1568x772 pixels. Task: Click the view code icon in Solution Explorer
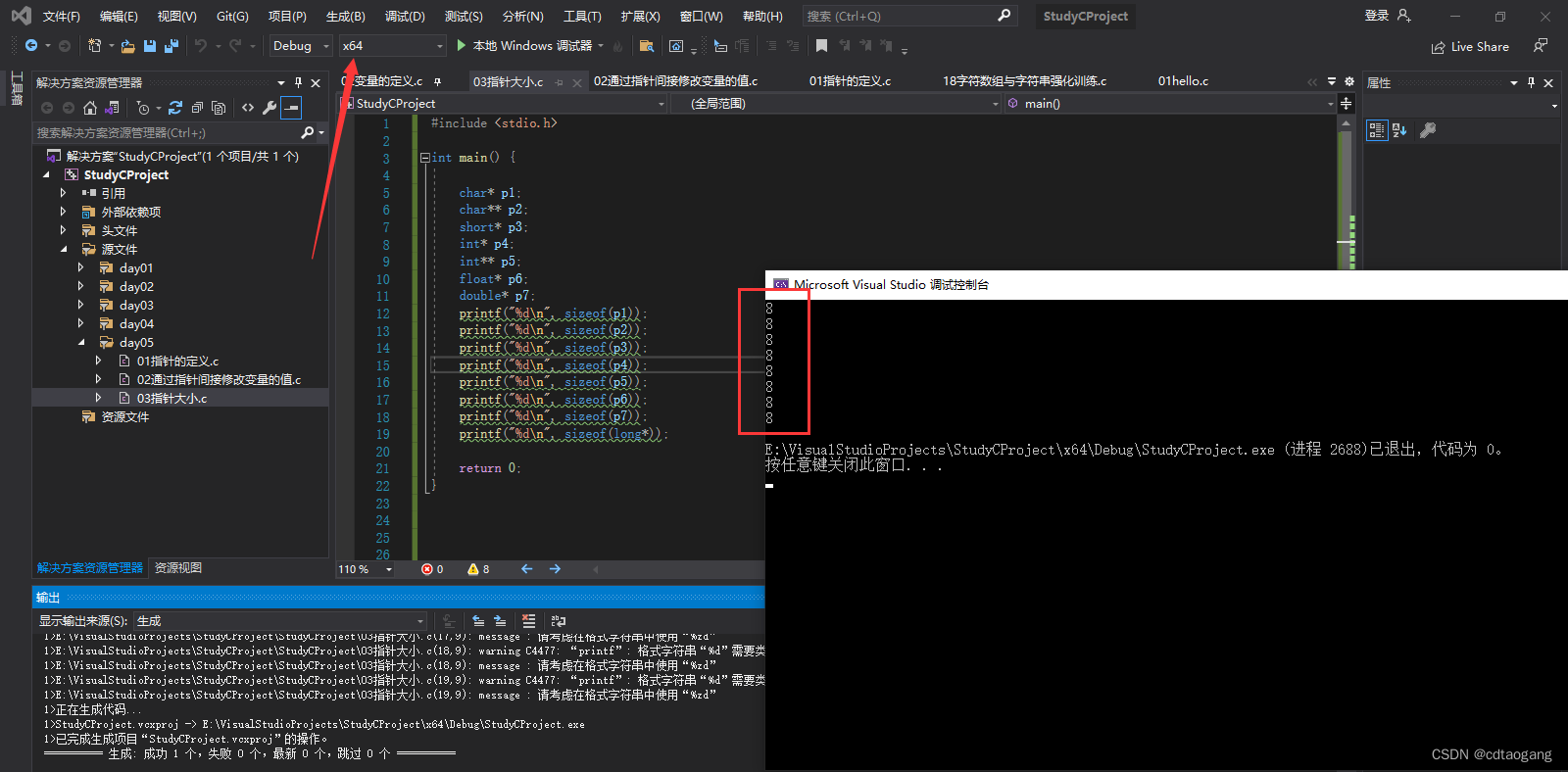(248, 108)
